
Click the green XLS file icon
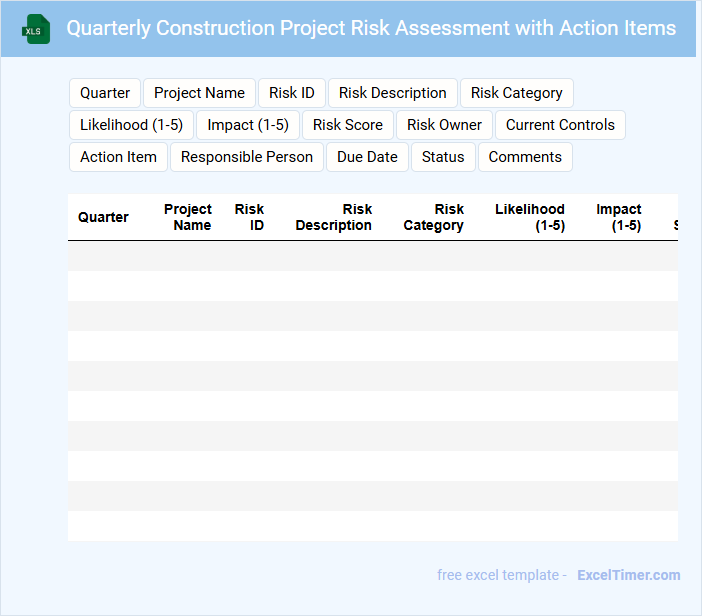tap(35, 30)
